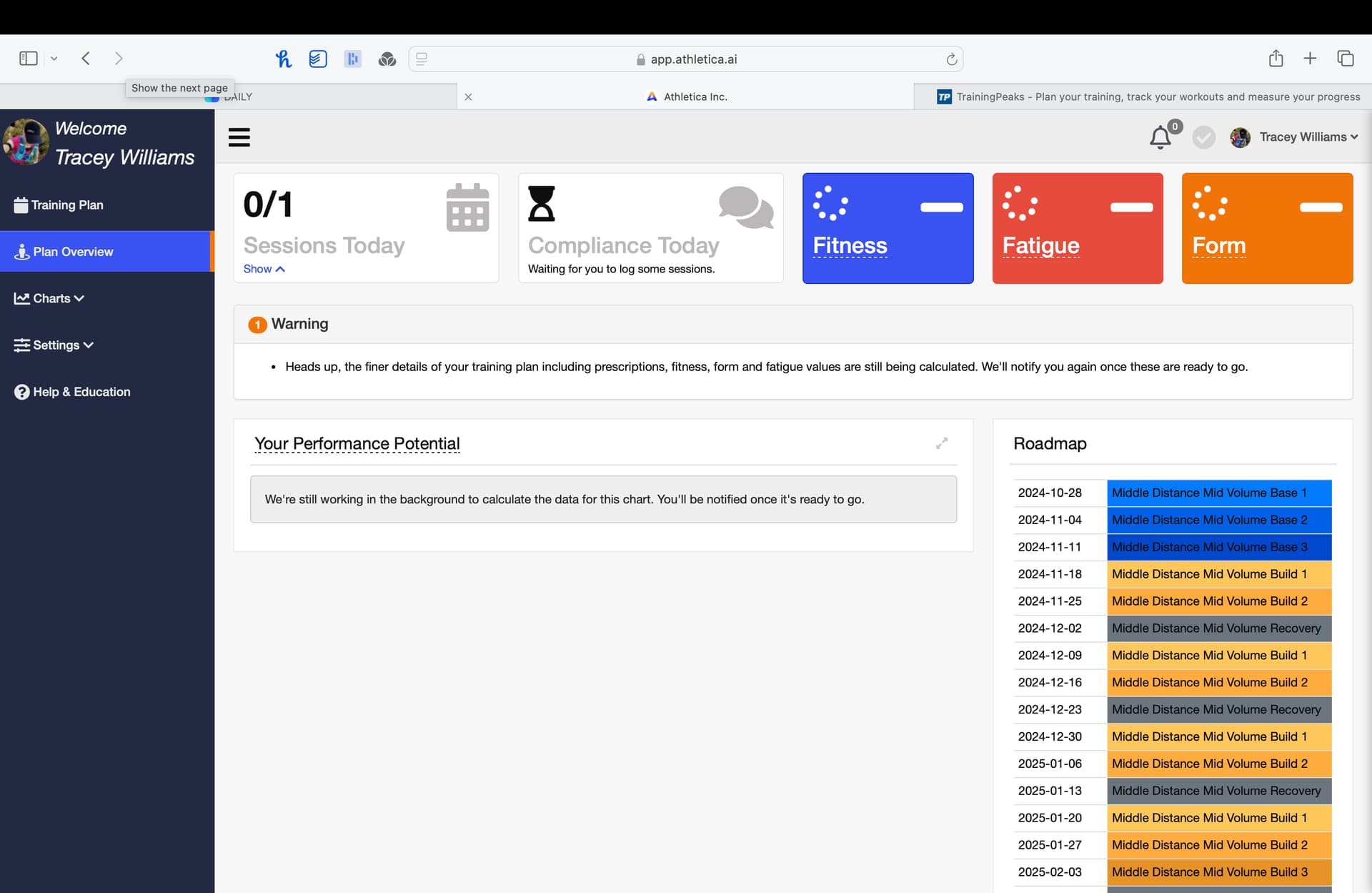
Task: Go back to the previous page
Action: [x=86, y=59]
